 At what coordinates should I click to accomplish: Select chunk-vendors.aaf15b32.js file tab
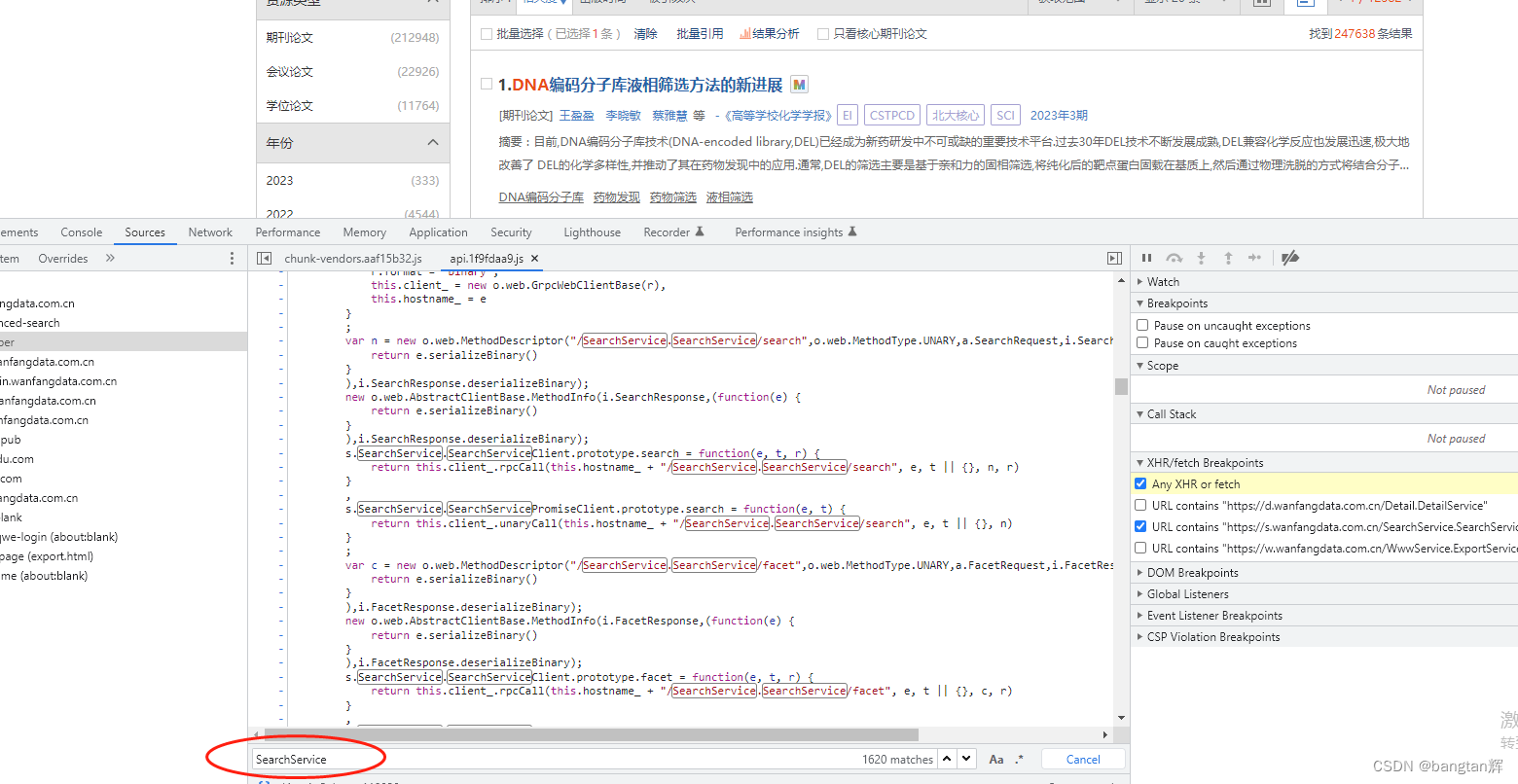tap(353, 259)
